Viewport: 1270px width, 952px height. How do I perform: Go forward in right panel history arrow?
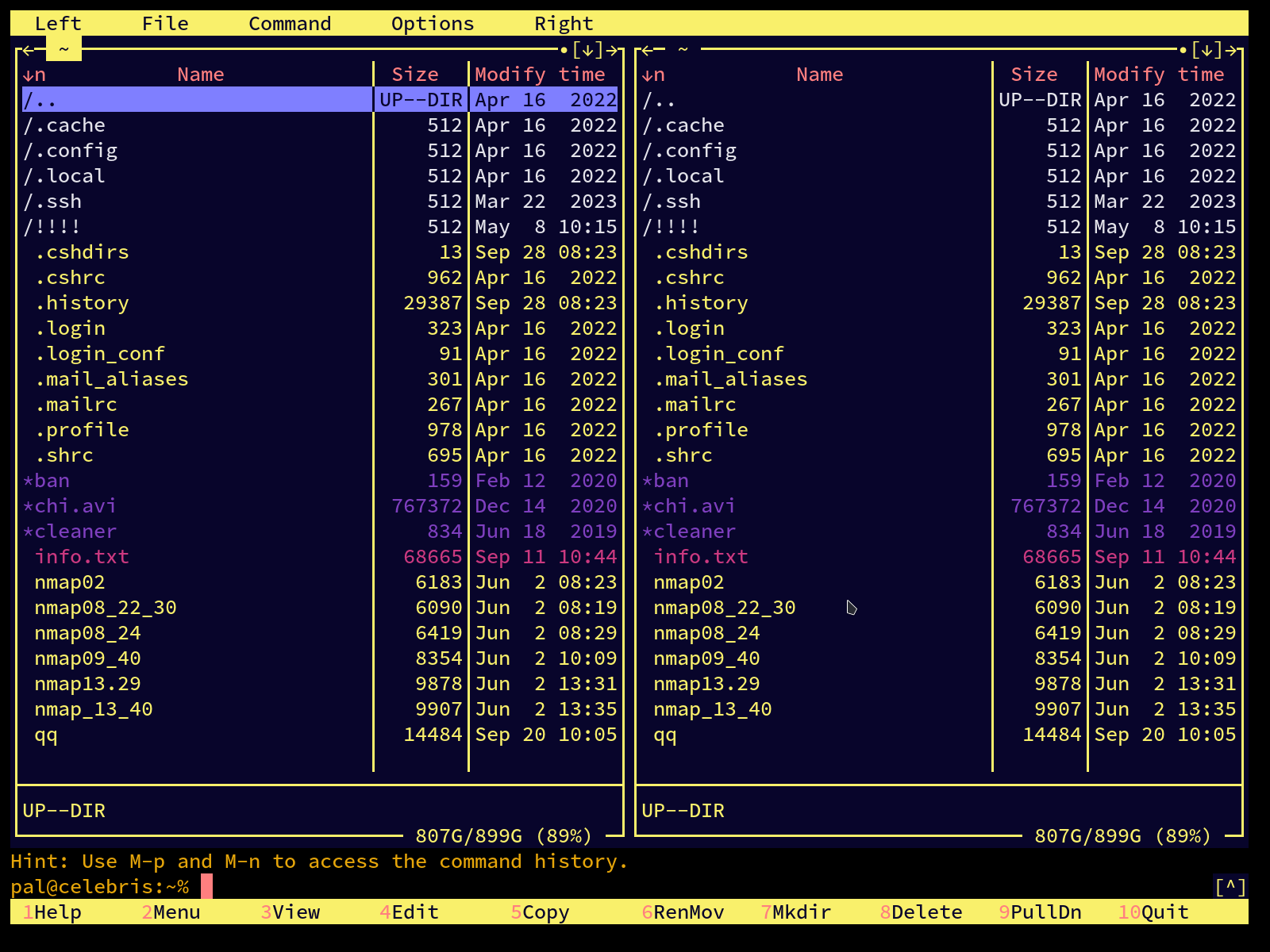tap(1231, 50)
